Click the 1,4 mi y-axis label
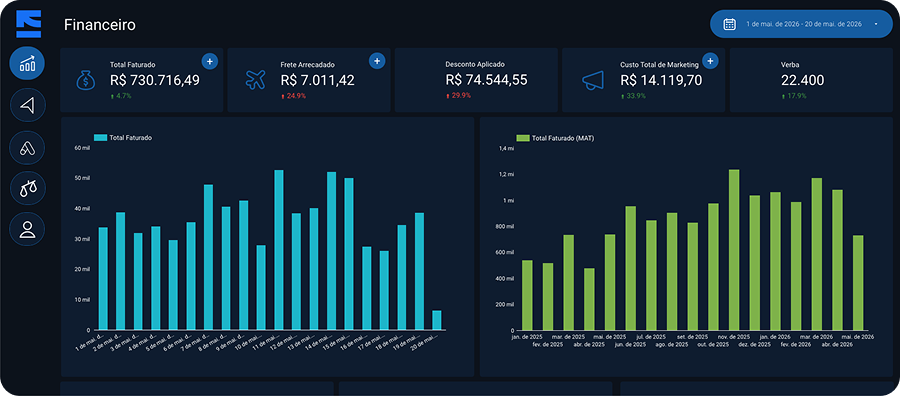The height and width of the screenshot is (396, 900). point(506,148)
